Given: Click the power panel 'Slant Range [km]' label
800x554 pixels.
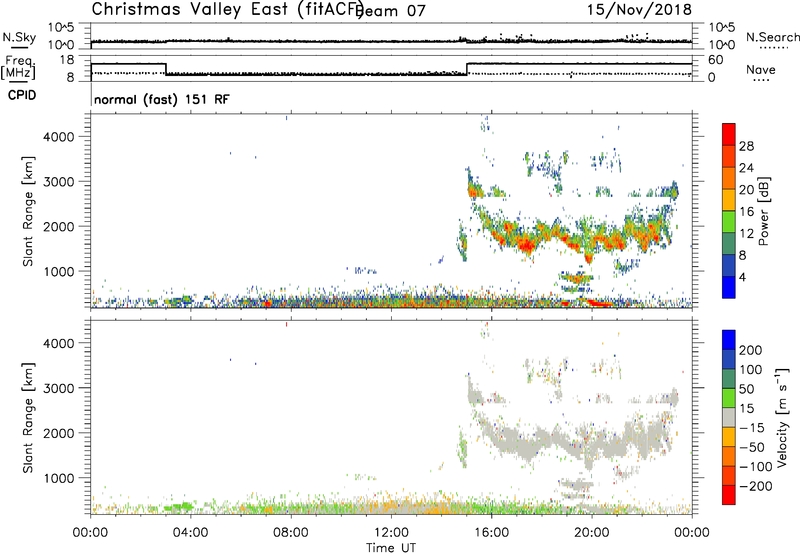Looking at the screenshot, I should (x=28, y=211).
